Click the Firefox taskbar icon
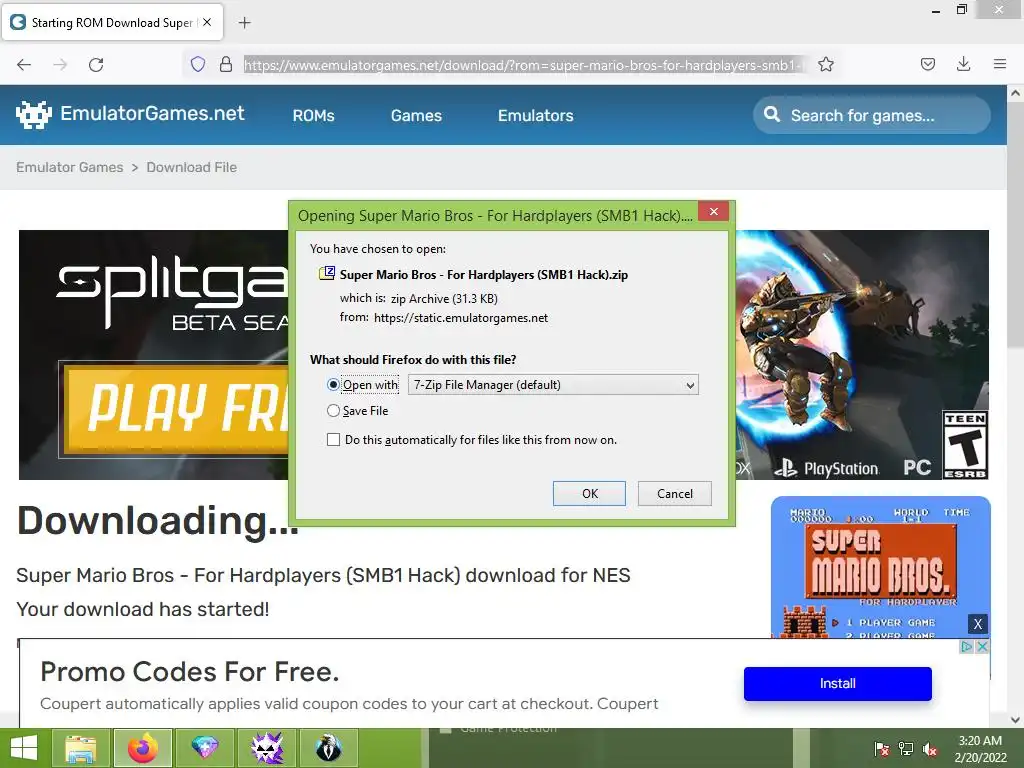The image size is (1024, 768). (142, 748)
